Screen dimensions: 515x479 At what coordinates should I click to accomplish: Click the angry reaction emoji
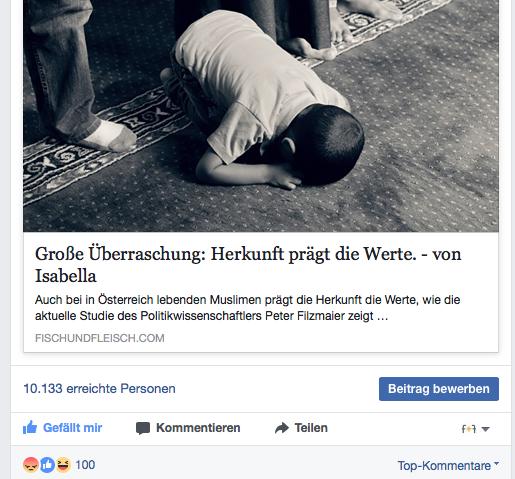[30, 465]
